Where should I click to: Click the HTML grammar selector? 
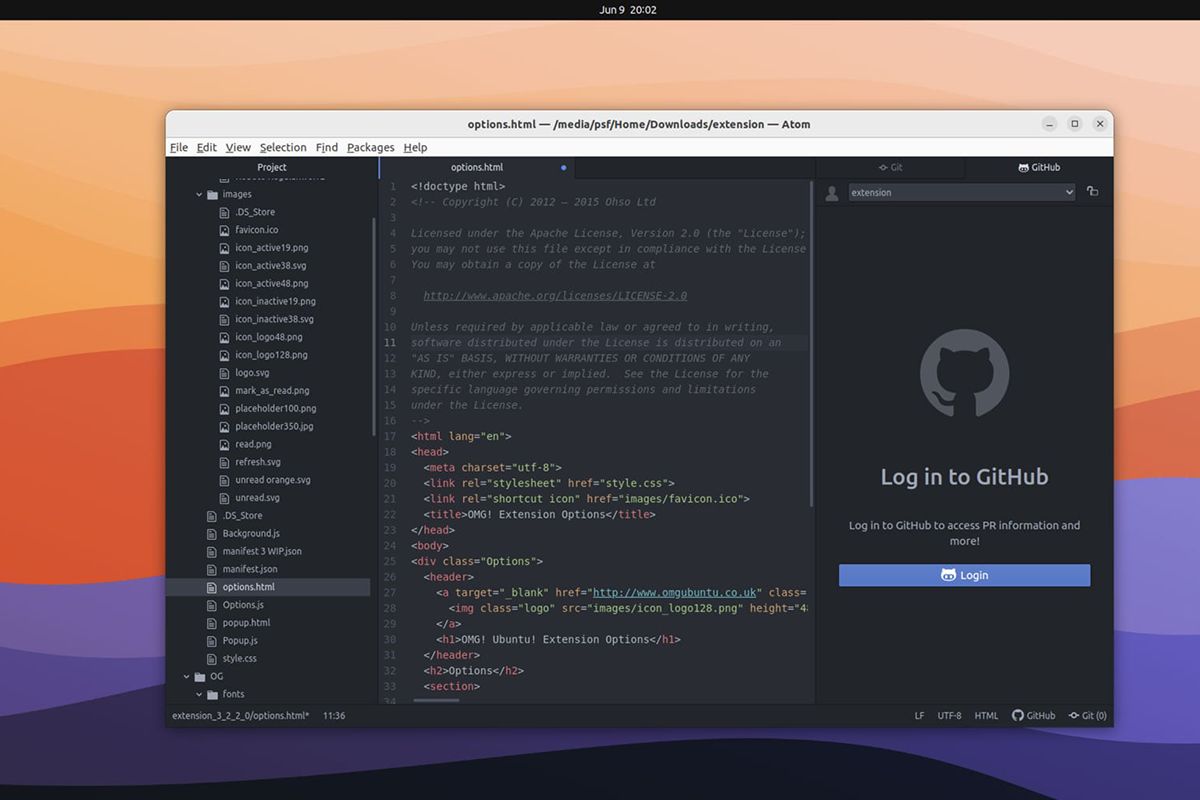986,716
